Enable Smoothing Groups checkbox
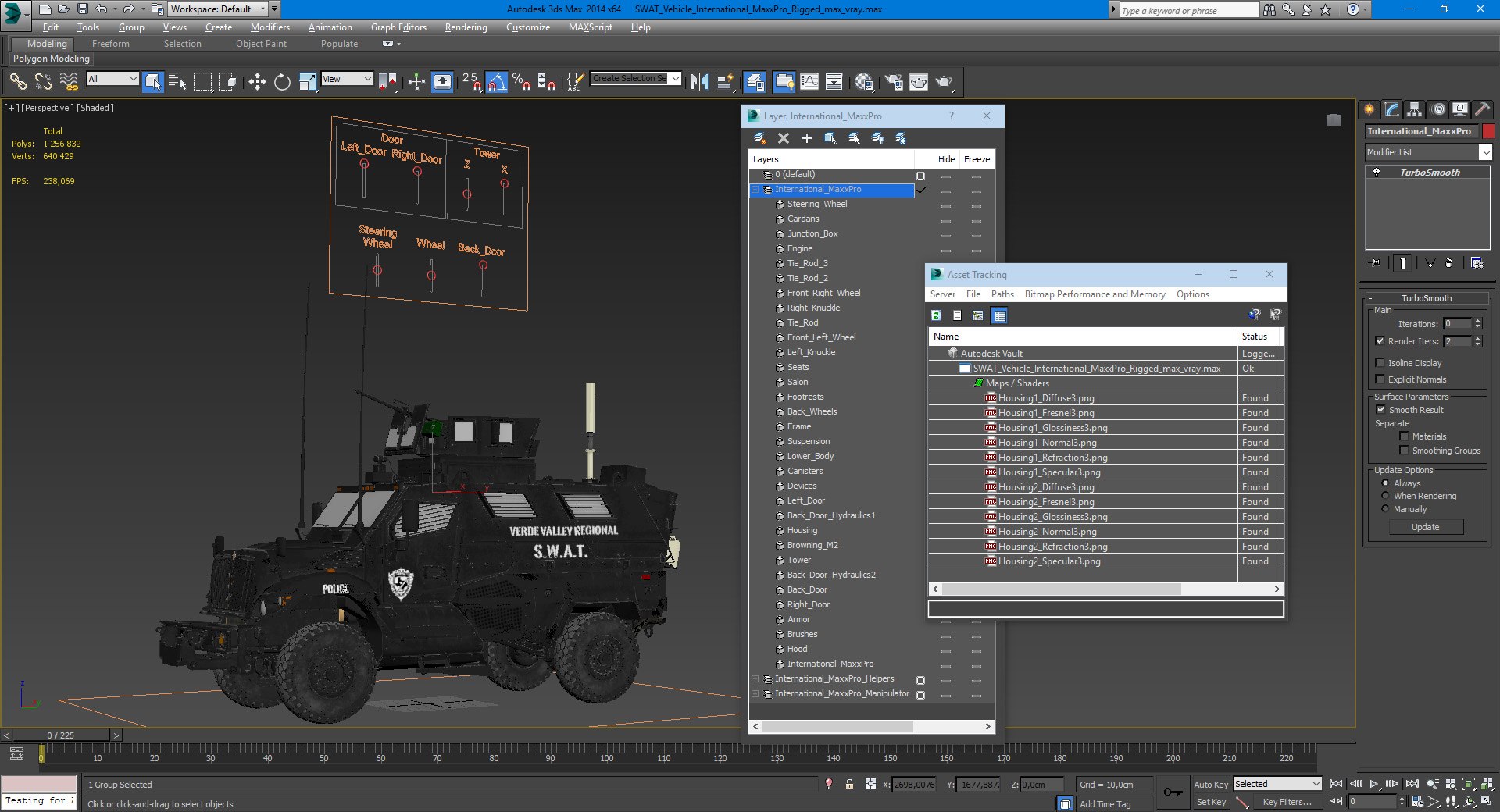The height and width of the screenshot is (812, 1500). tap(1404, 451)
